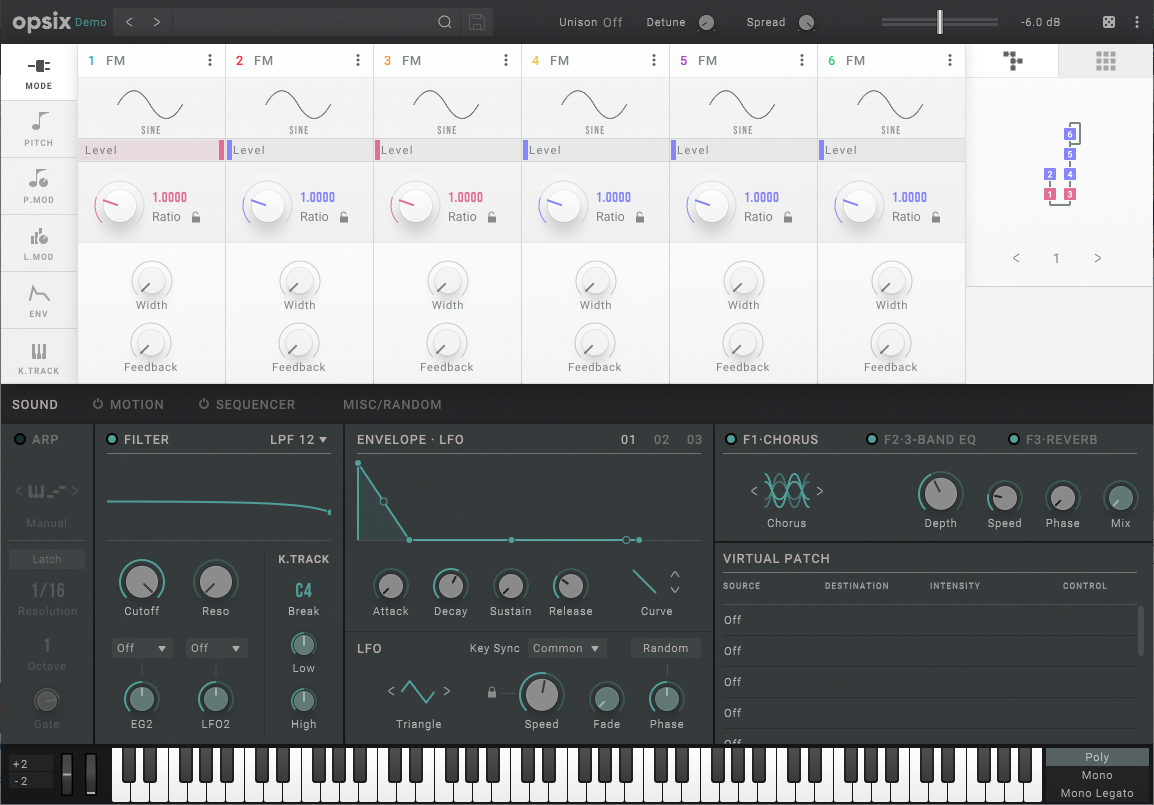Select the PITCH panel in the left sidebar
Viewport: 1154px width, 805px height.
coord(38,128)
